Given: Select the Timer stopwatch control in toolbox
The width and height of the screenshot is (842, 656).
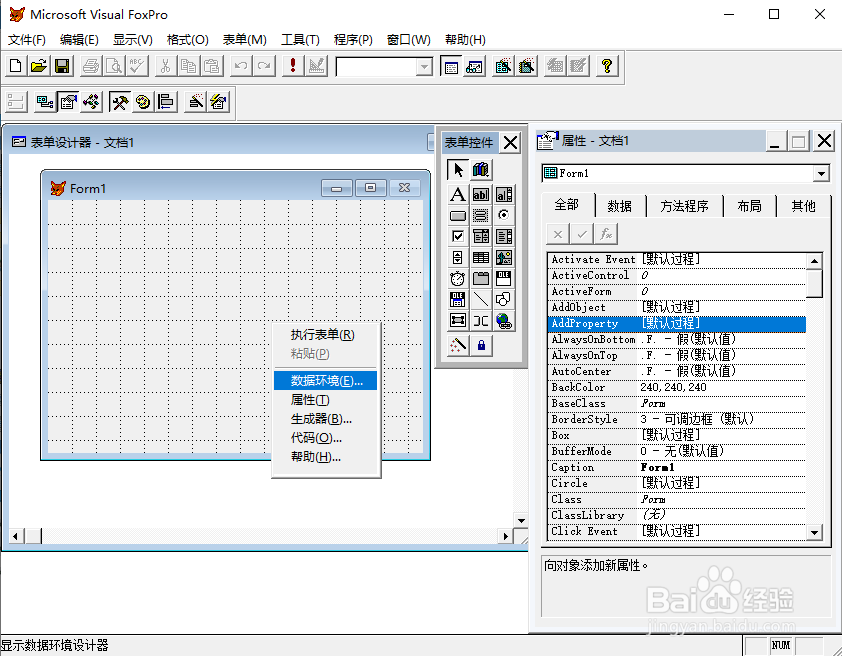Looking at the screenshot, I should (458, 279).
